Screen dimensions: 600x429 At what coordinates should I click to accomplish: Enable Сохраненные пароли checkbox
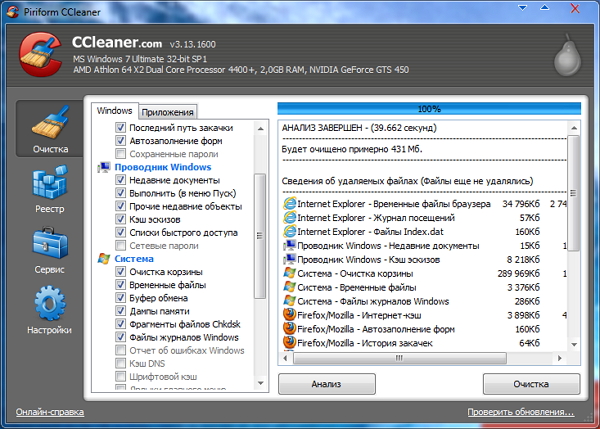point(121,153)
